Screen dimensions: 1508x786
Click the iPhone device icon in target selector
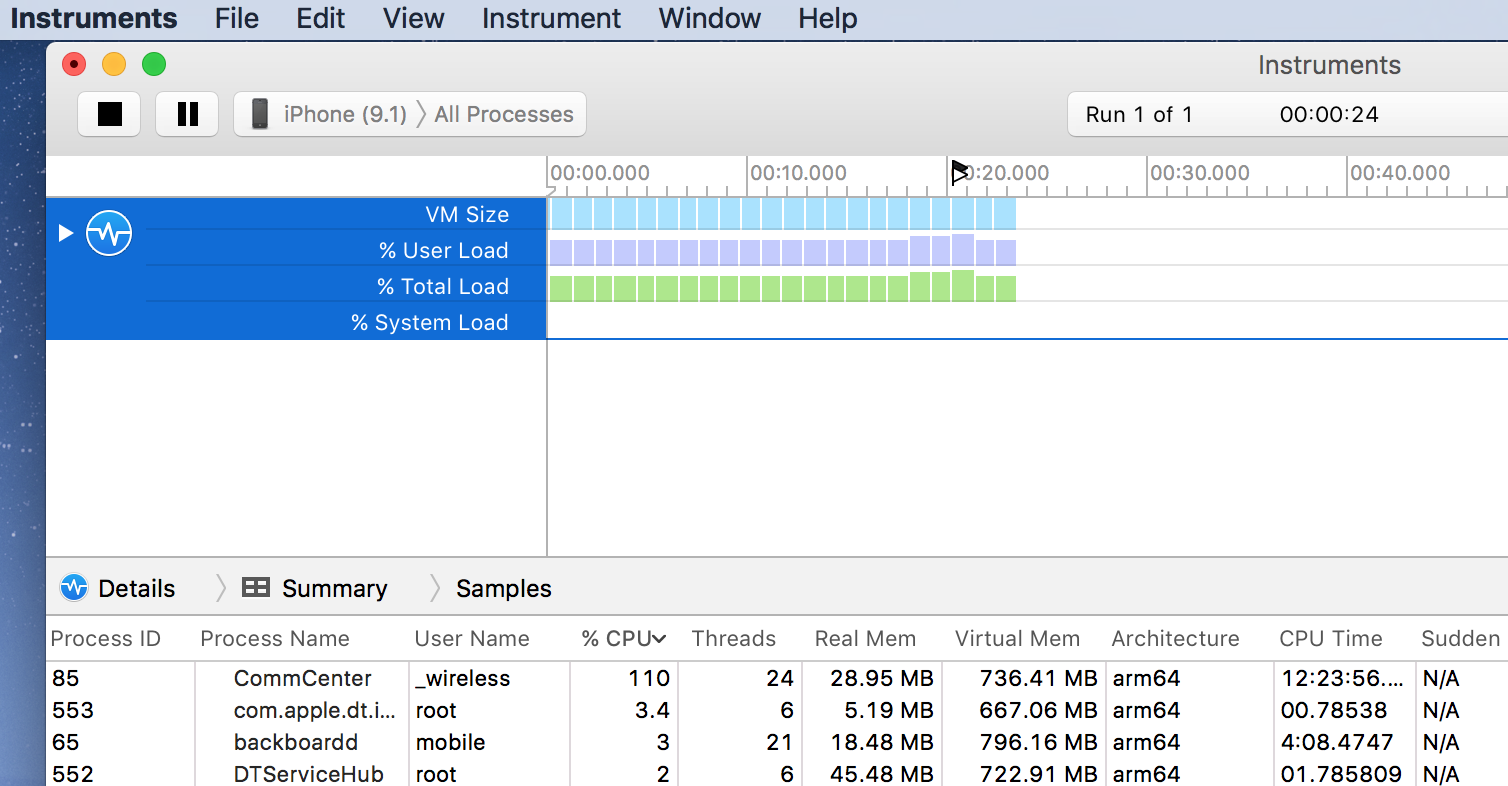point(260,114)
